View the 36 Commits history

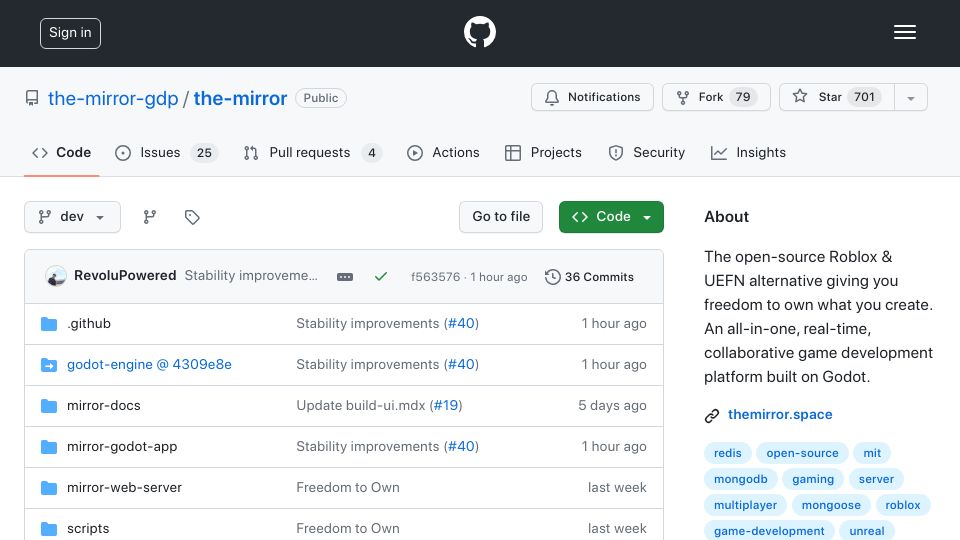point(589,277)
